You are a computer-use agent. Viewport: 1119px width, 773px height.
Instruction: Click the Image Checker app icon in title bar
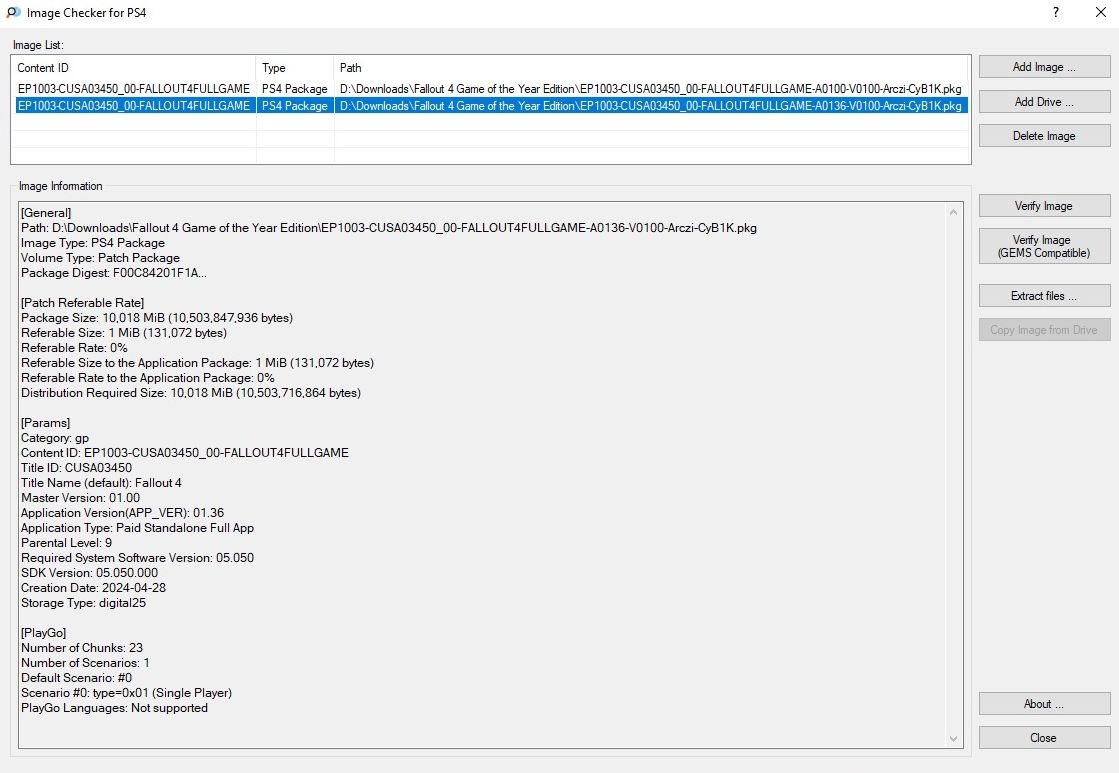[12, 13]
